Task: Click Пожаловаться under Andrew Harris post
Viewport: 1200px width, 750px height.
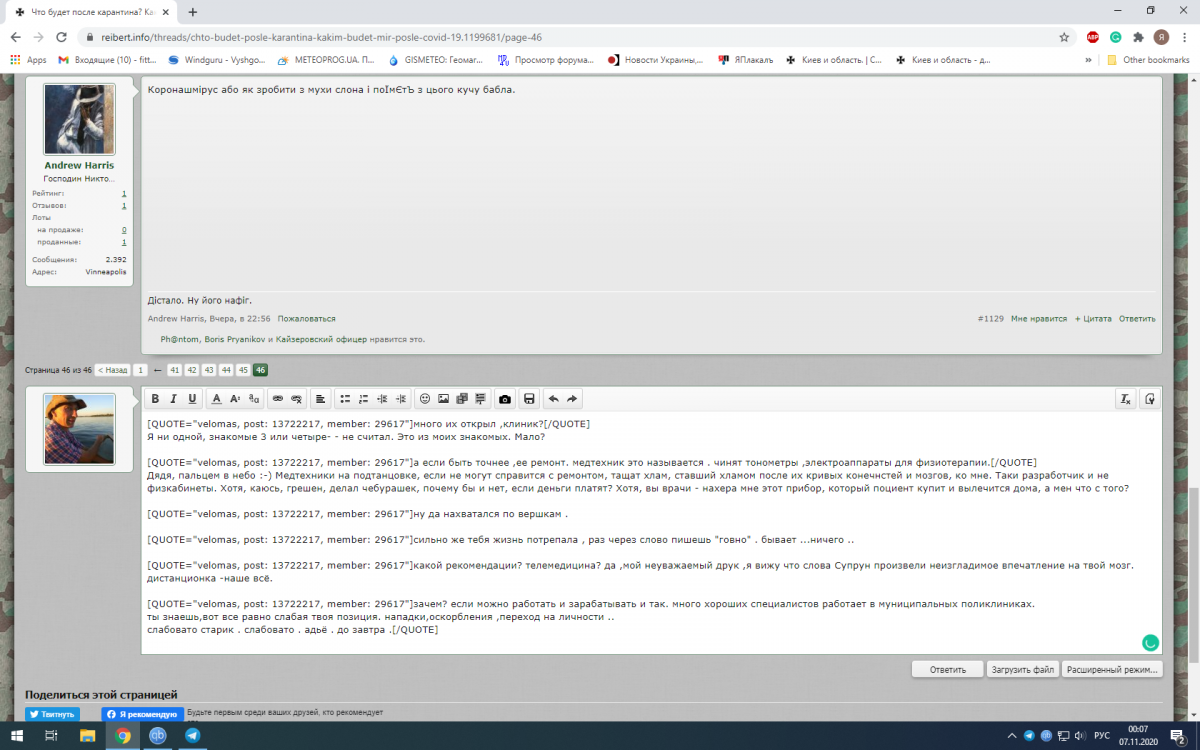Action: click(x=307, y=318)
